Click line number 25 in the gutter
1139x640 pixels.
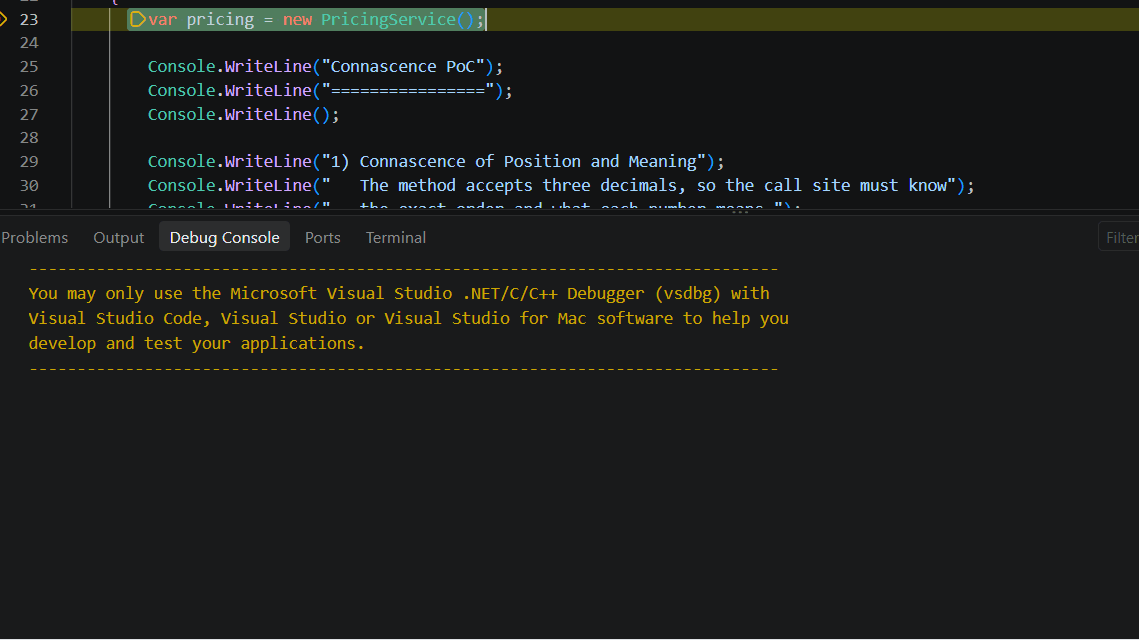pyautogui.click(x=29, y=67)
